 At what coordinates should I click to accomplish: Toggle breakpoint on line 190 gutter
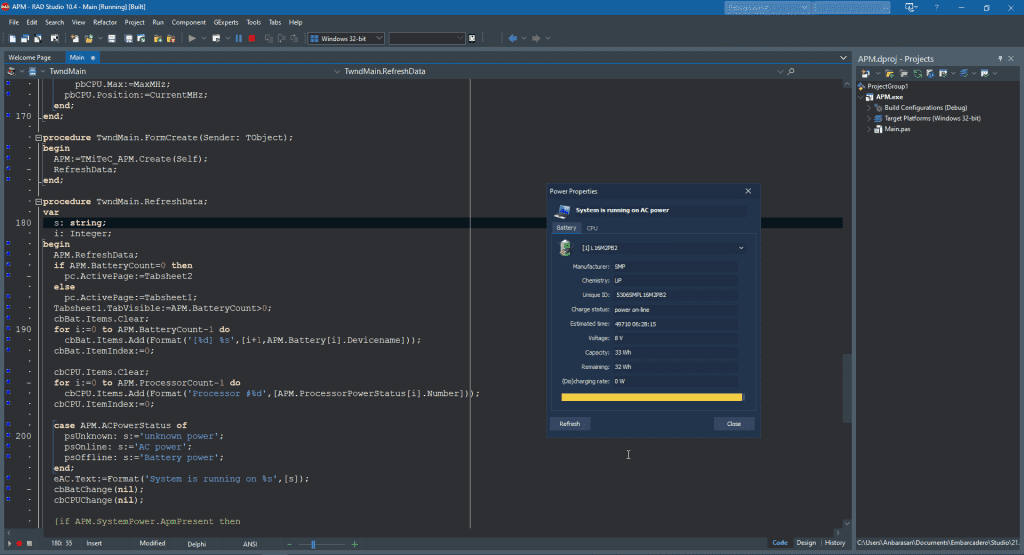tap(8, 330)
